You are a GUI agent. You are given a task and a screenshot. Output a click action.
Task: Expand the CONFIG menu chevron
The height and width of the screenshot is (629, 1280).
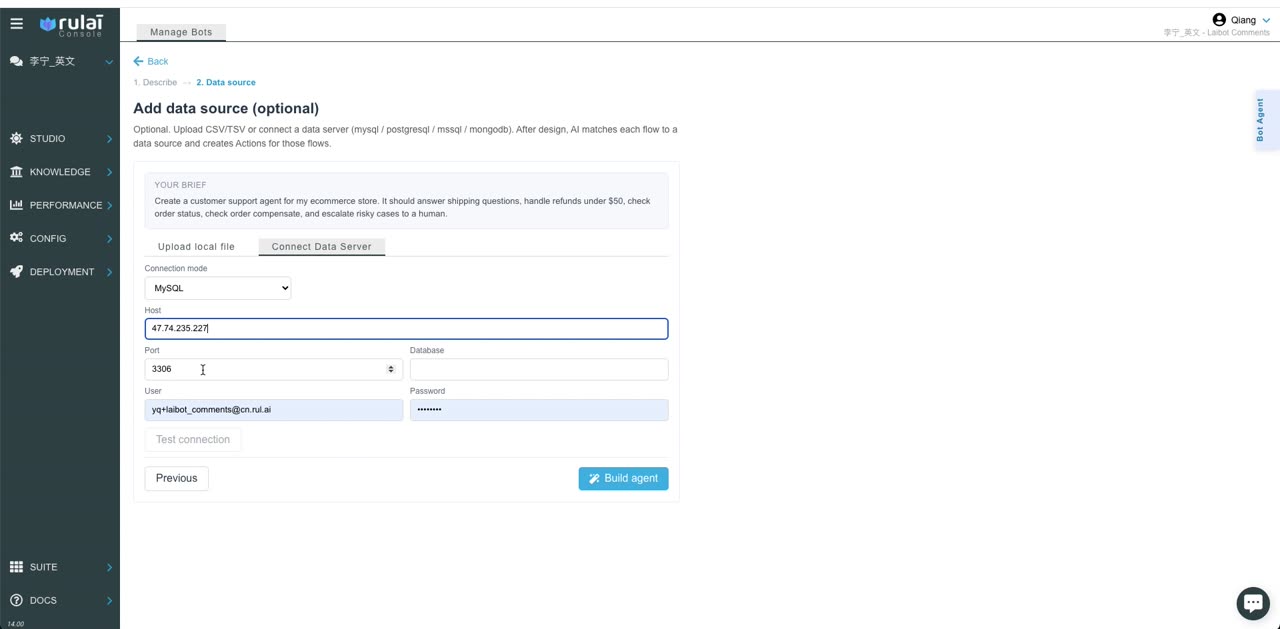click(x=109, y=239)
